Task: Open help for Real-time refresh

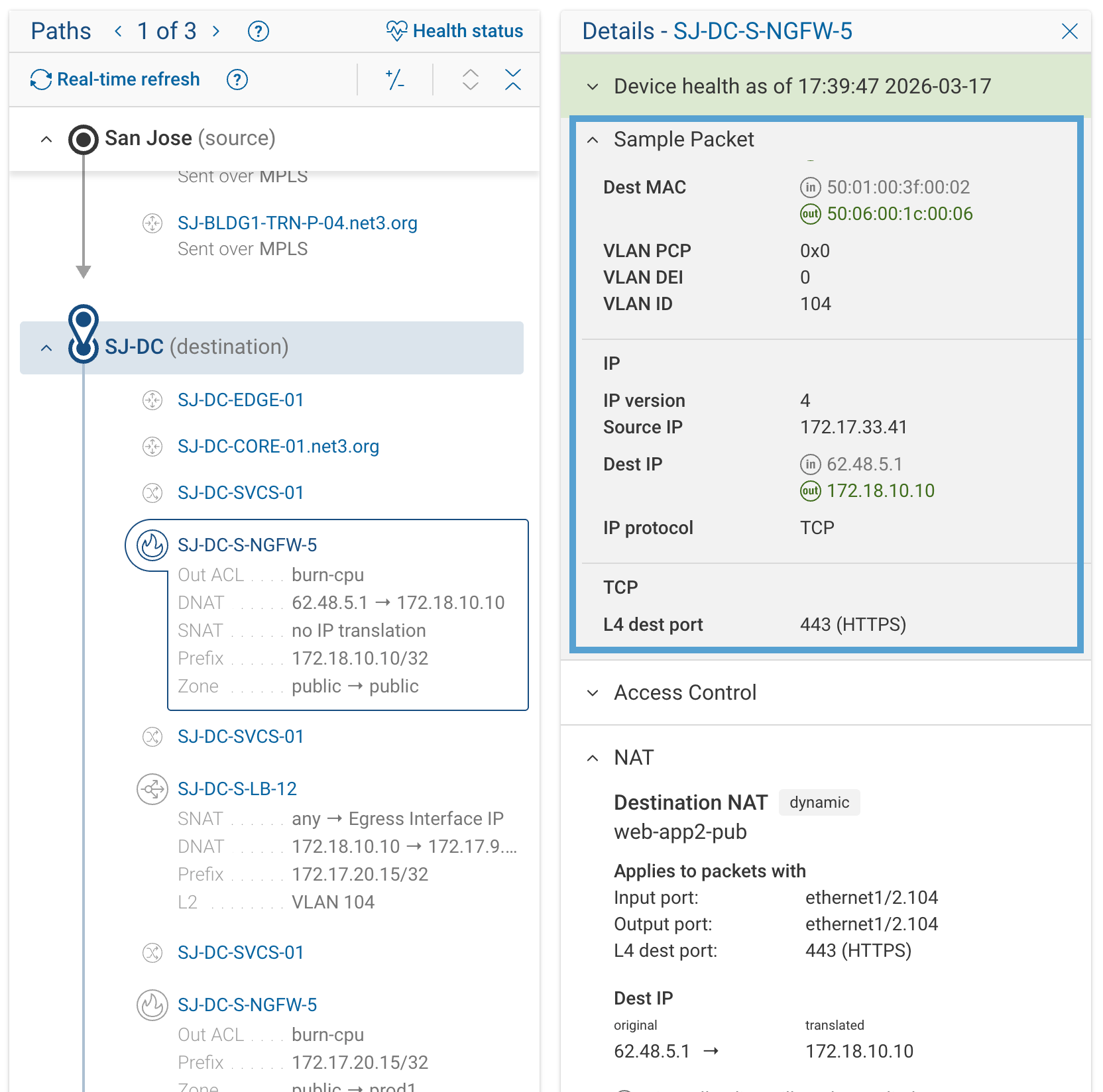Action: [237, 80]
